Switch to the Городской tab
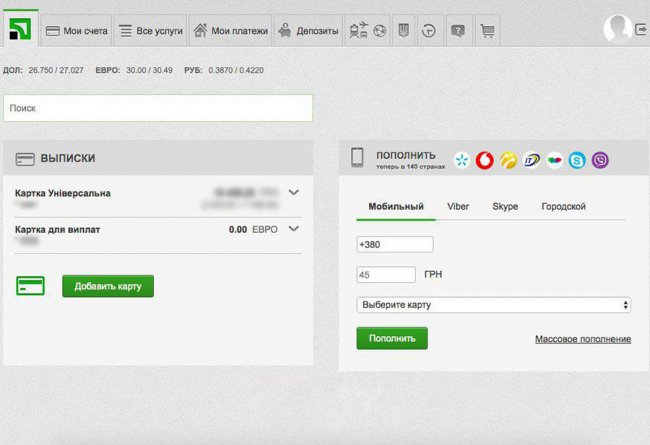650x445 pixels. click(563, 206)
